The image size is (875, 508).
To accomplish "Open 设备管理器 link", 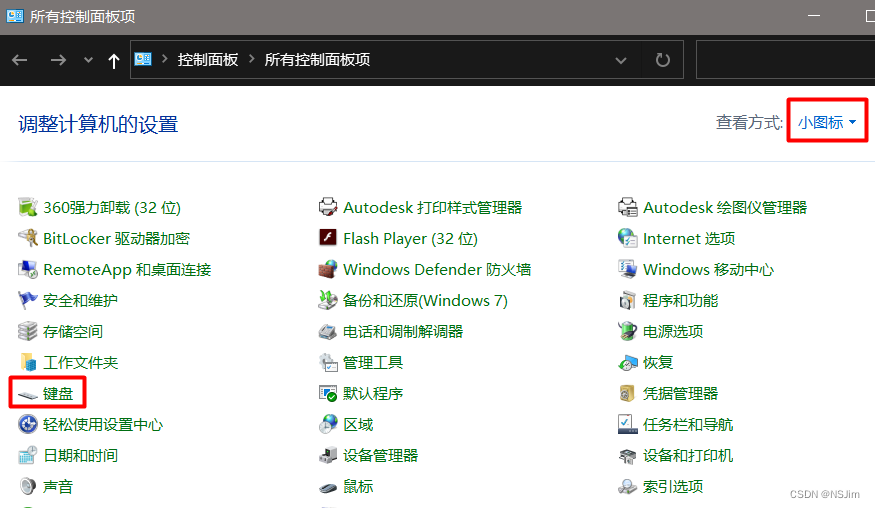I will 380,456.
